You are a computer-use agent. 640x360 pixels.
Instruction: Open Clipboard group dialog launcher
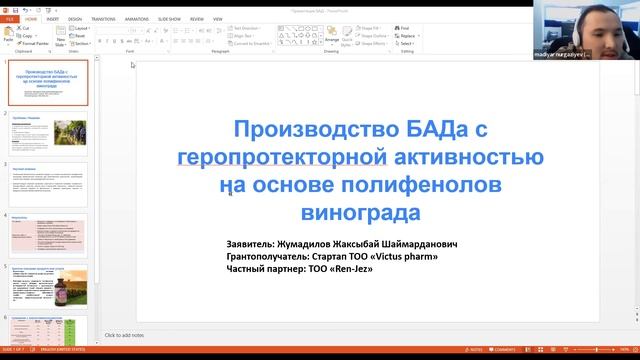click(50, 52)
